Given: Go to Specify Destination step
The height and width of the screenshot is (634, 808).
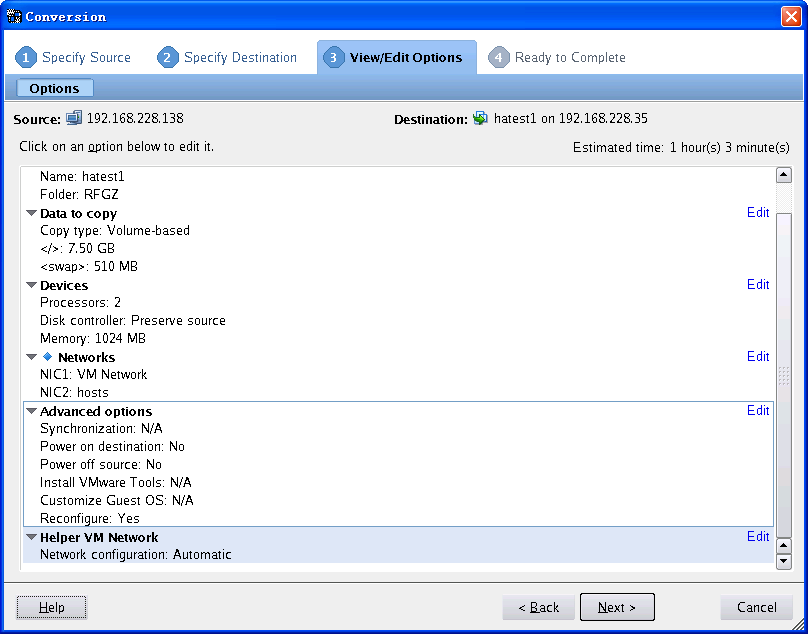Looking at the screenshot, I should (x=240, y=58).
